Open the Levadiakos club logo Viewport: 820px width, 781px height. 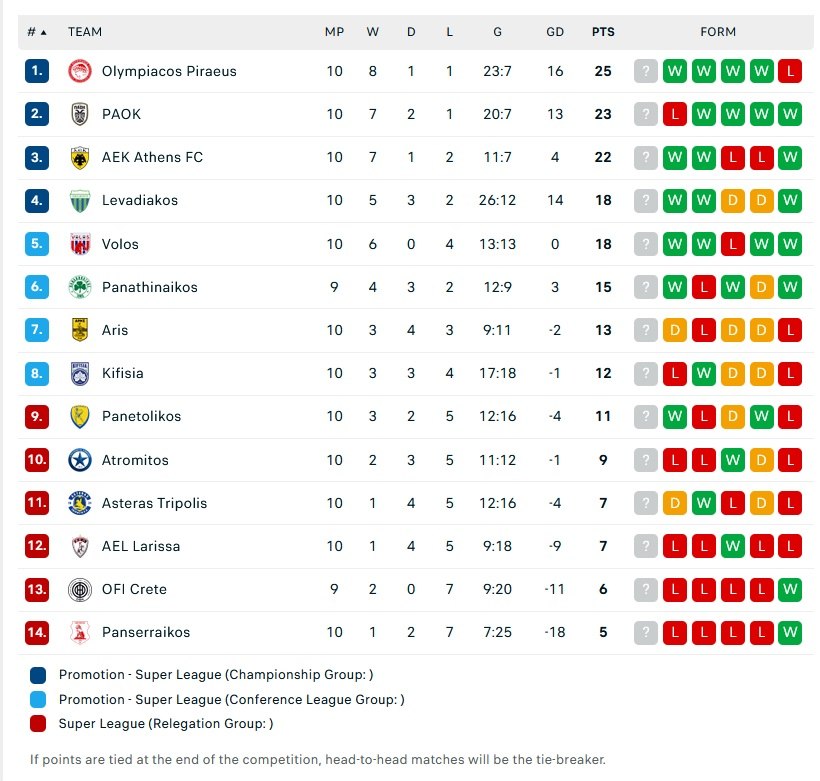click(x=80, y=200)
